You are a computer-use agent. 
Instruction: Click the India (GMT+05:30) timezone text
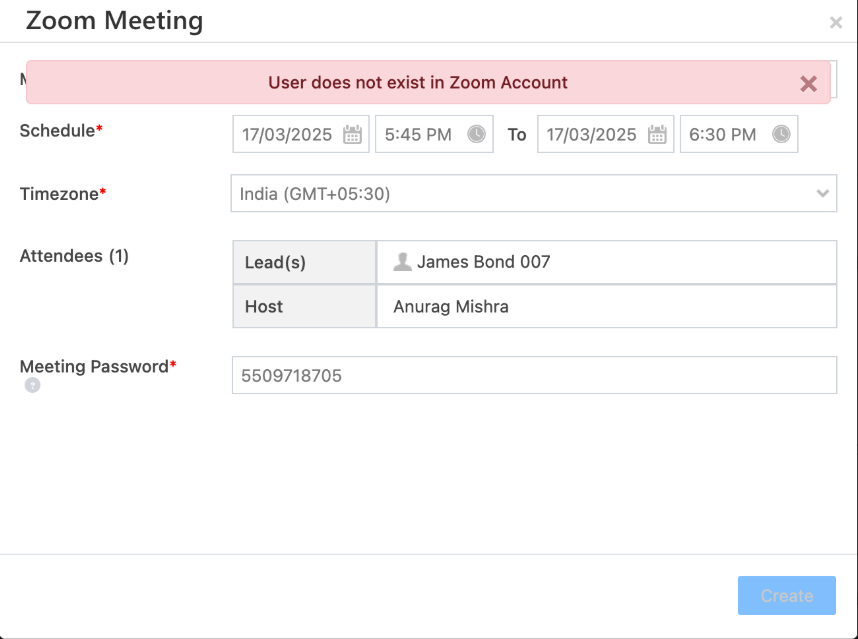point(315,194)
